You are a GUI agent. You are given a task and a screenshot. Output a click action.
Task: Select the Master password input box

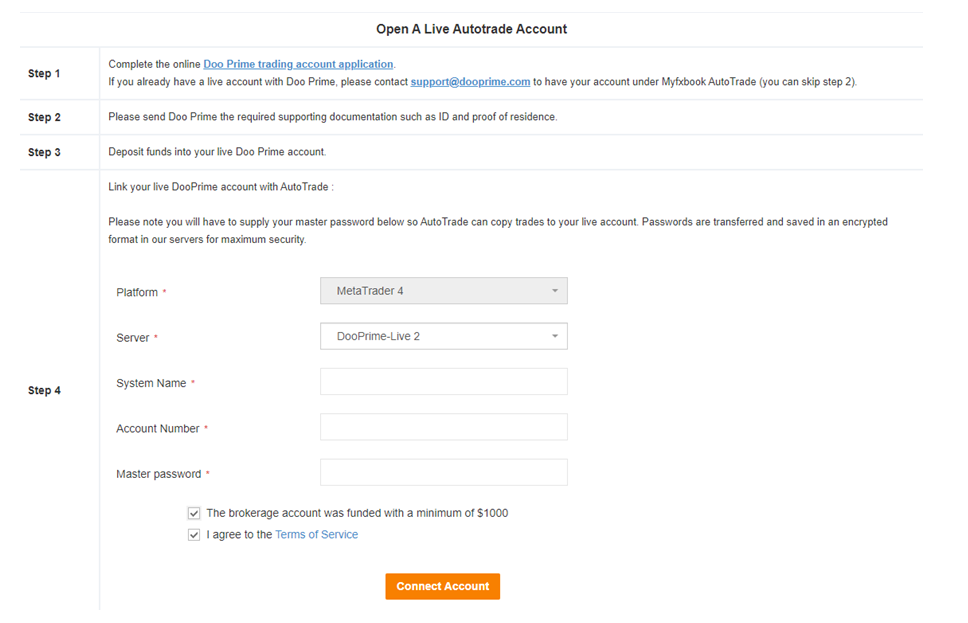[x=444, y=472]
